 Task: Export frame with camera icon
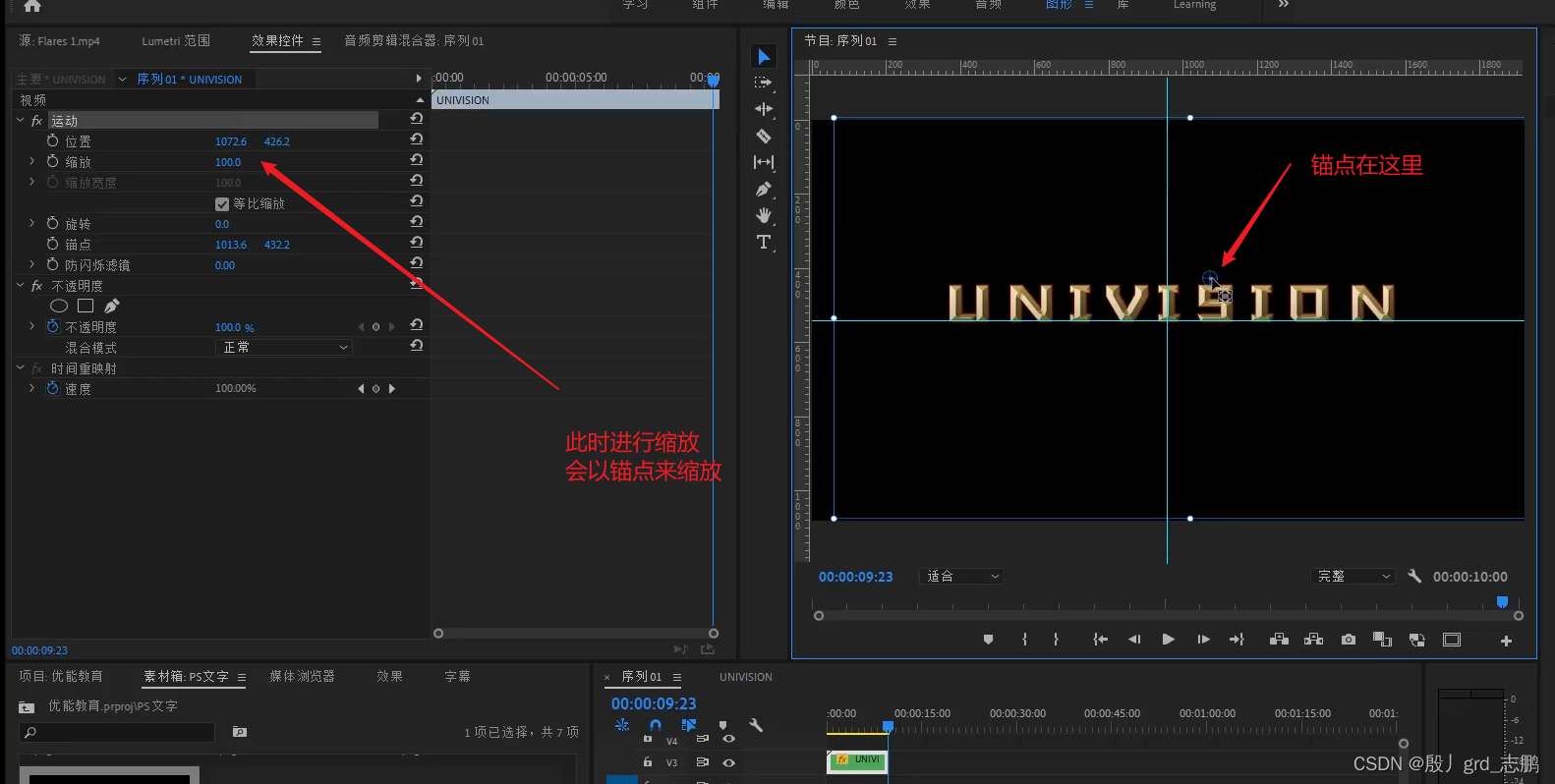tap(1349, 640)
